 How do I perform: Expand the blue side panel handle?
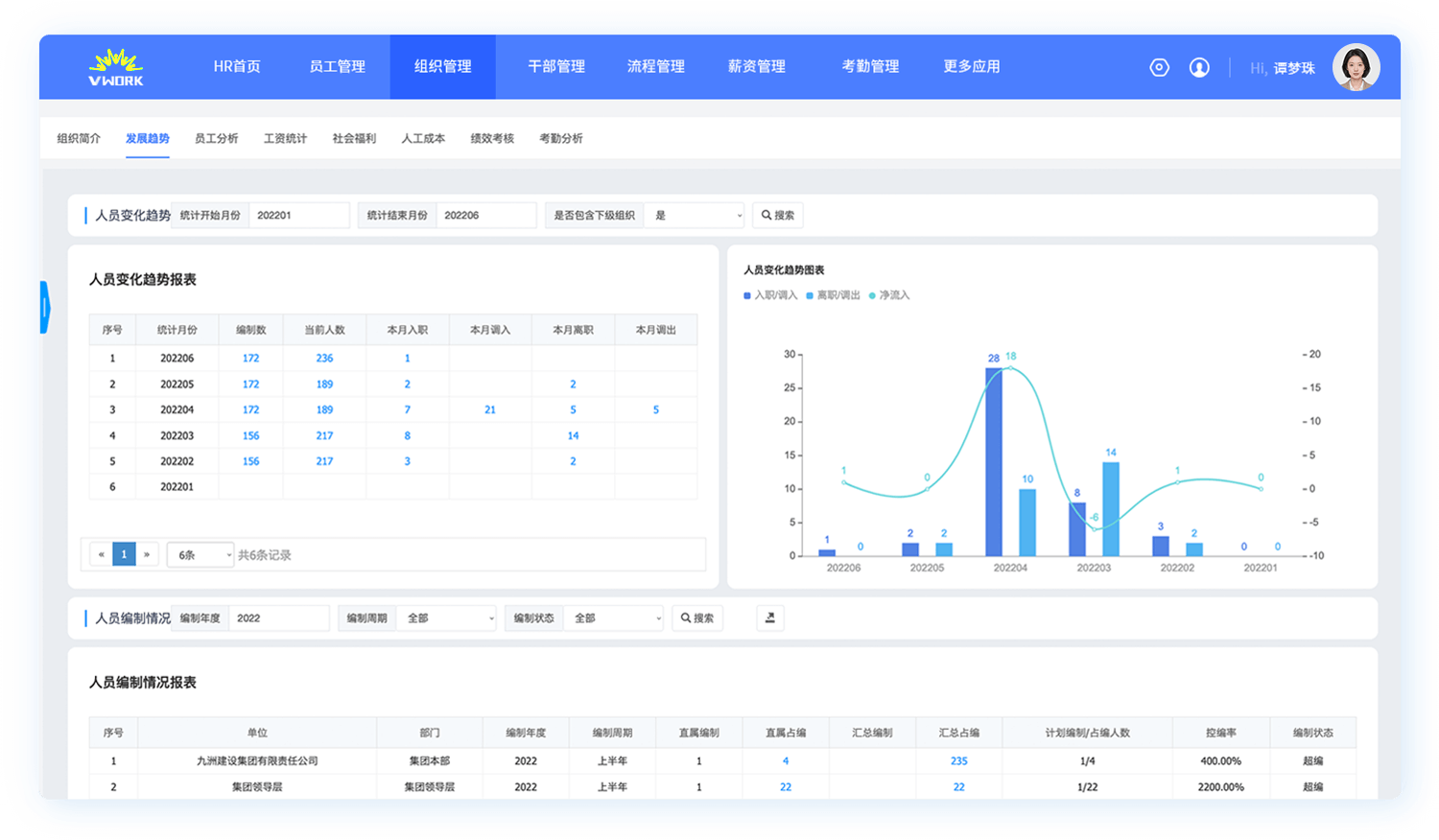coord(44,307)
